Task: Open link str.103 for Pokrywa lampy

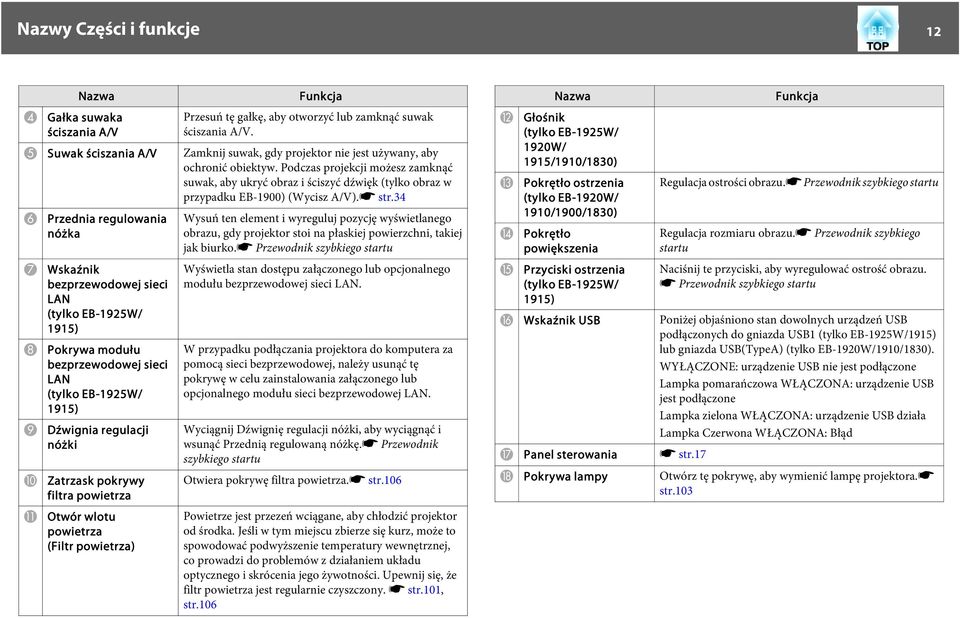Action: point(676,491)
